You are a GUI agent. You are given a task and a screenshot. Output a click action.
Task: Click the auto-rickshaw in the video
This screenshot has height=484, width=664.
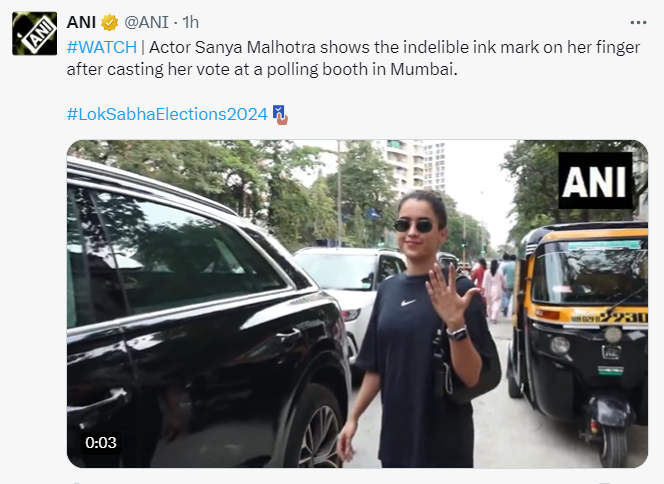[x=580, y=320]
